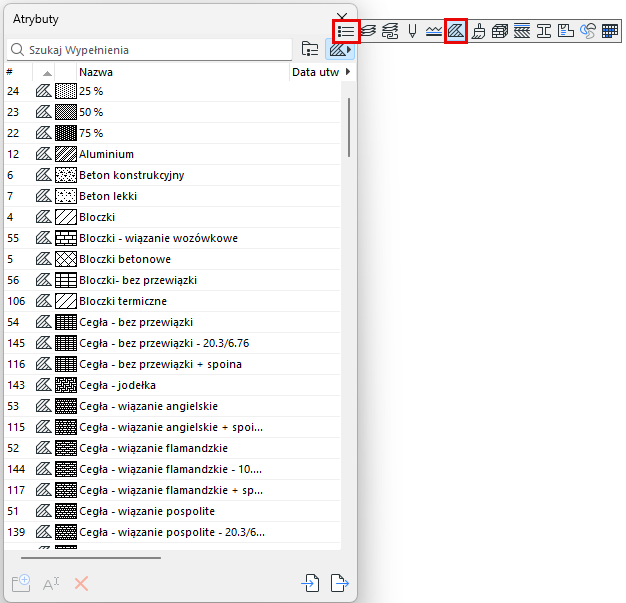This screenshot has height=603, width=626.
Task: Select Cegła - bez przewiązki - 20.3/6.76
Action: tap(172, 343)
